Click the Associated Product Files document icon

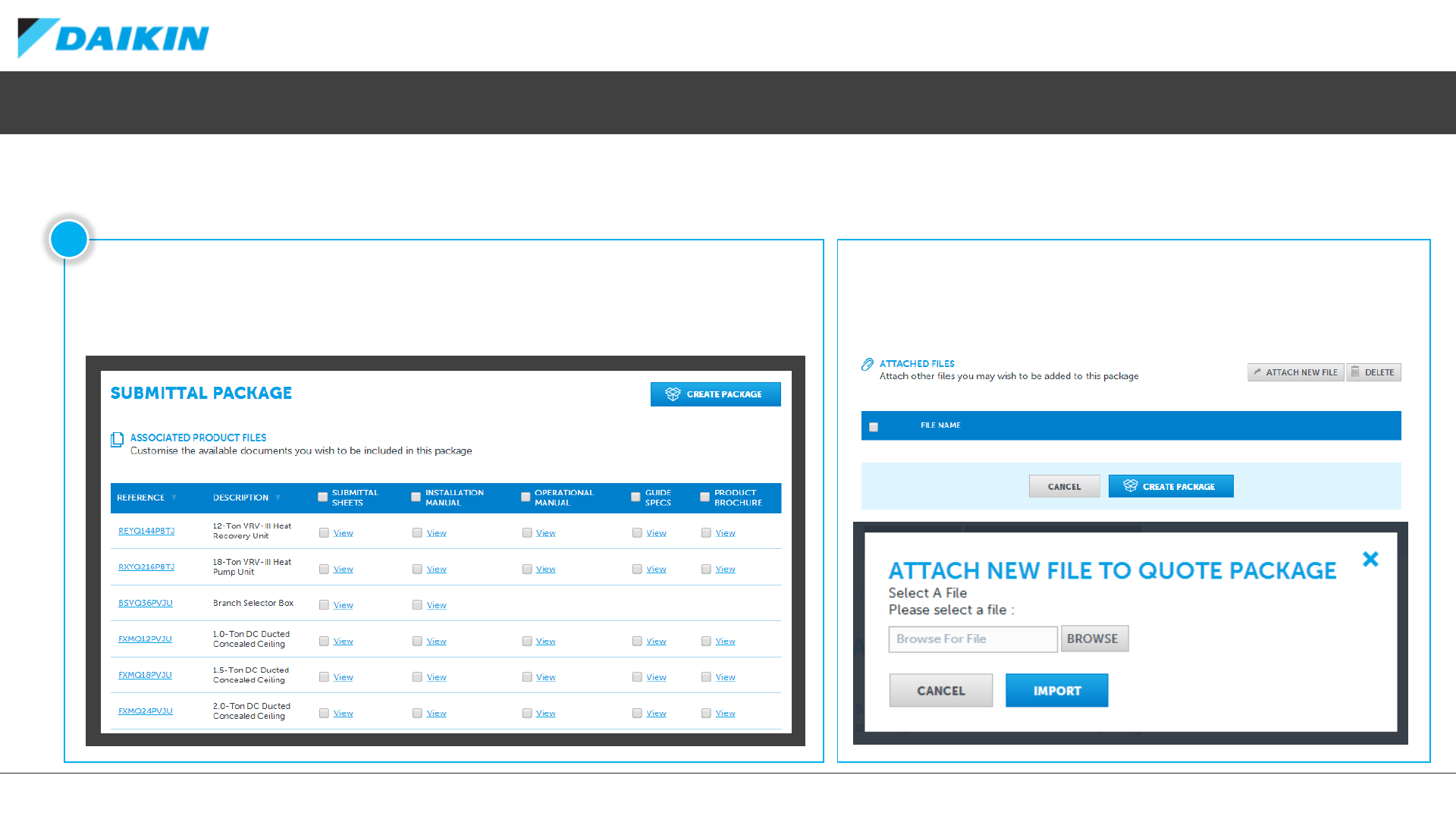pos(117,440)
